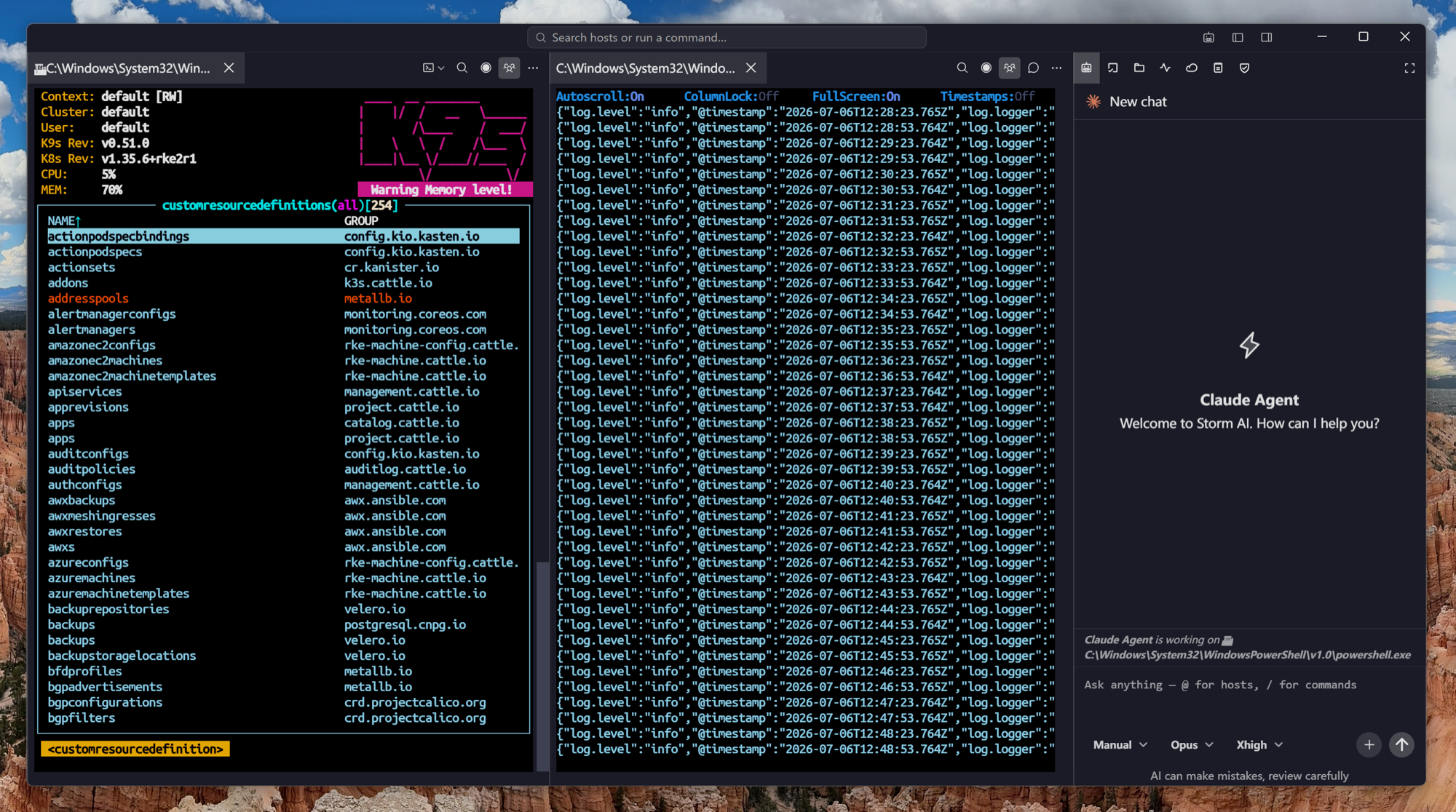
Task: Toggle the record circle icon in left pane
Action: coord(486,68)
